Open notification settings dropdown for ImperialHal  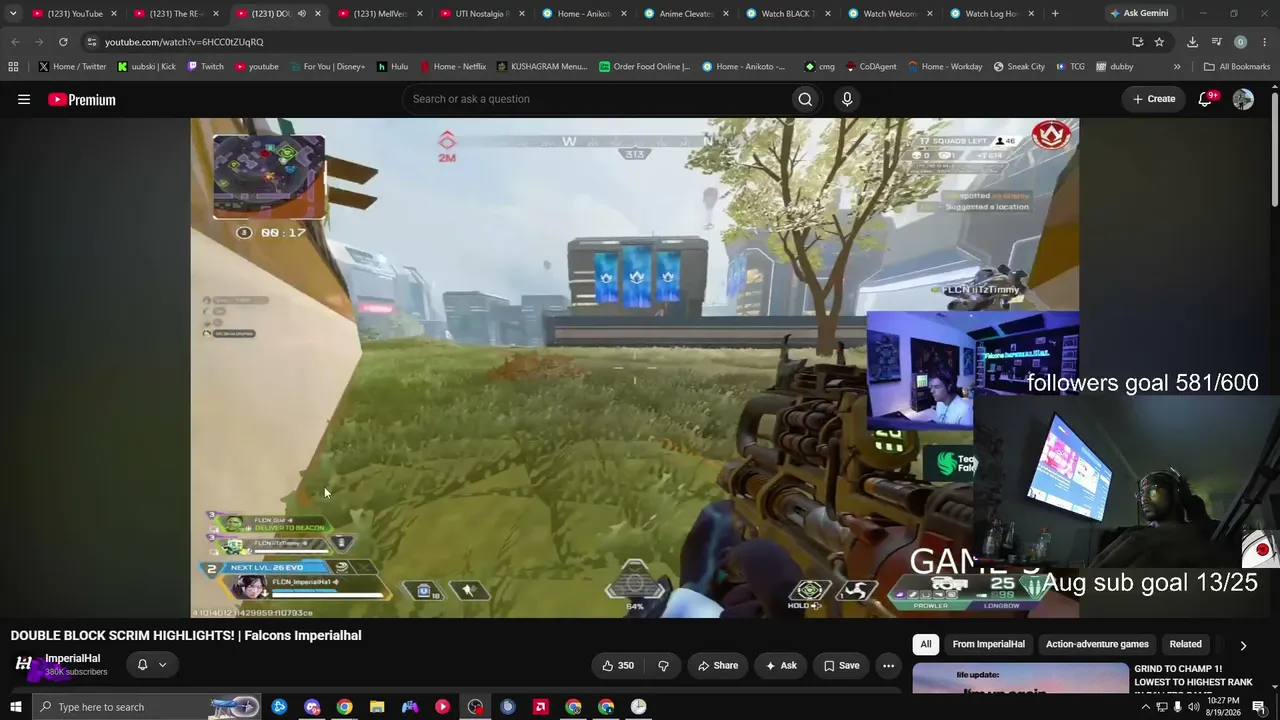click(x=151, y=665)
